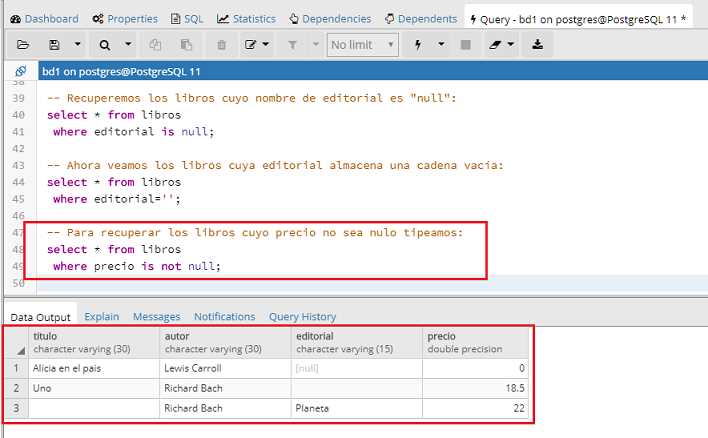708x438 pixels.
Task: Open the SQL tab
Action: tap(187, 19)
